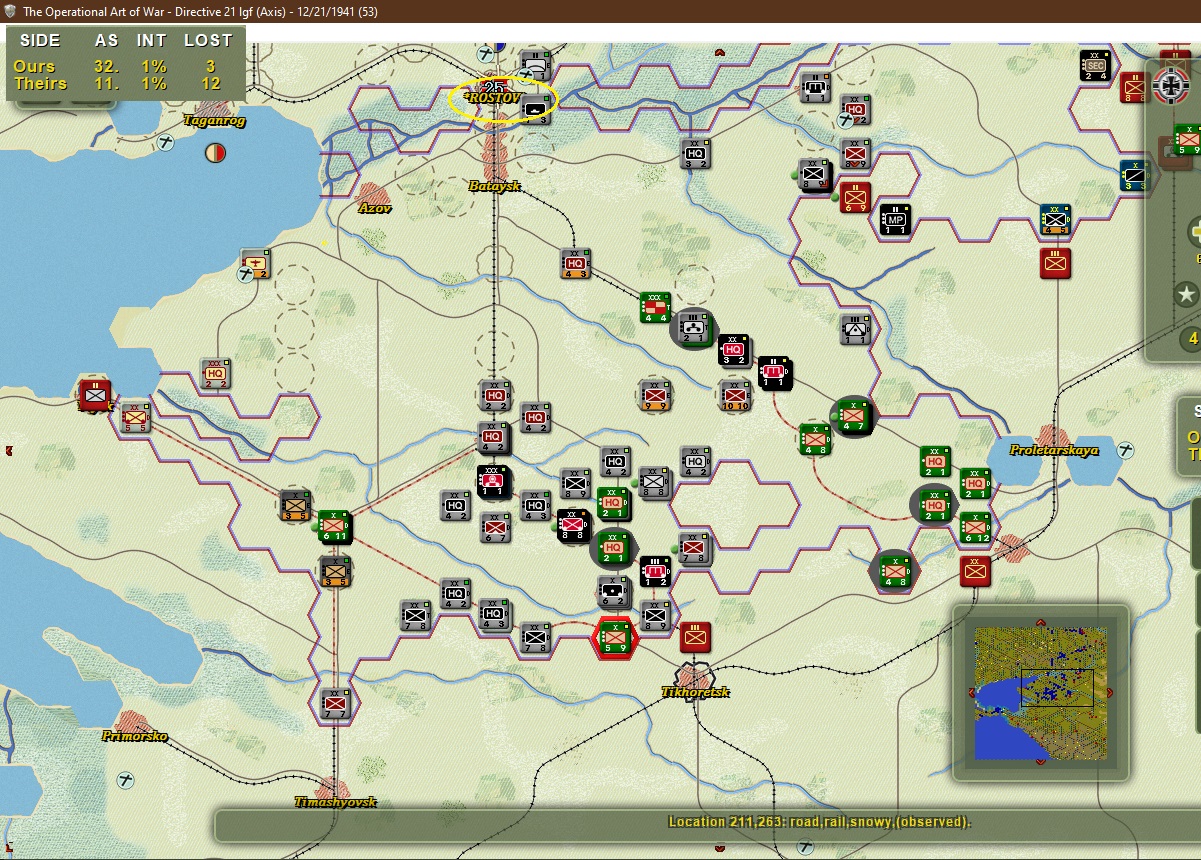Click the green 5-9 unit in side panel
1201x860 pixels.
pos(1188,141)
